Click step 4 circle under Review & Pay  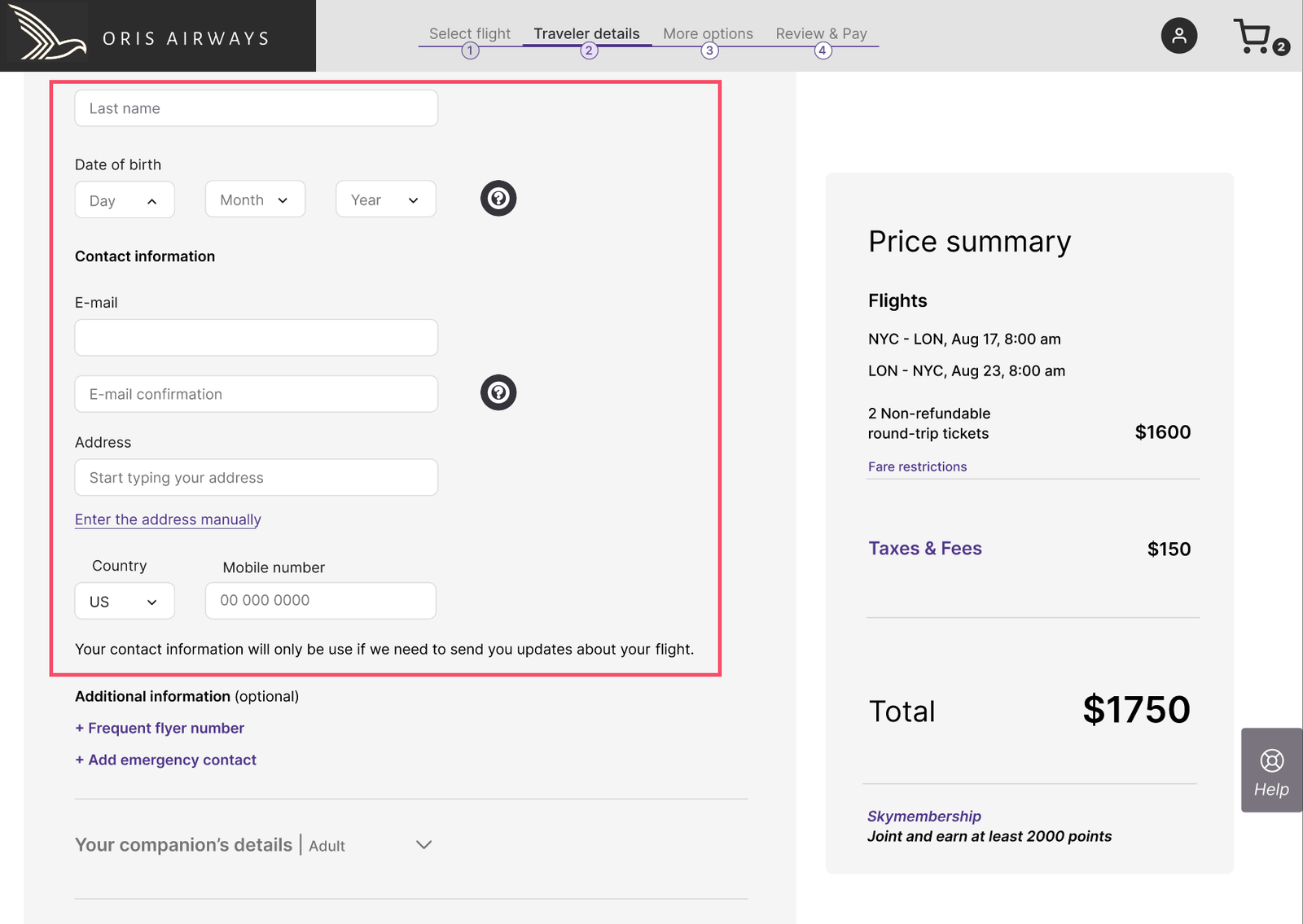[823, 50]
